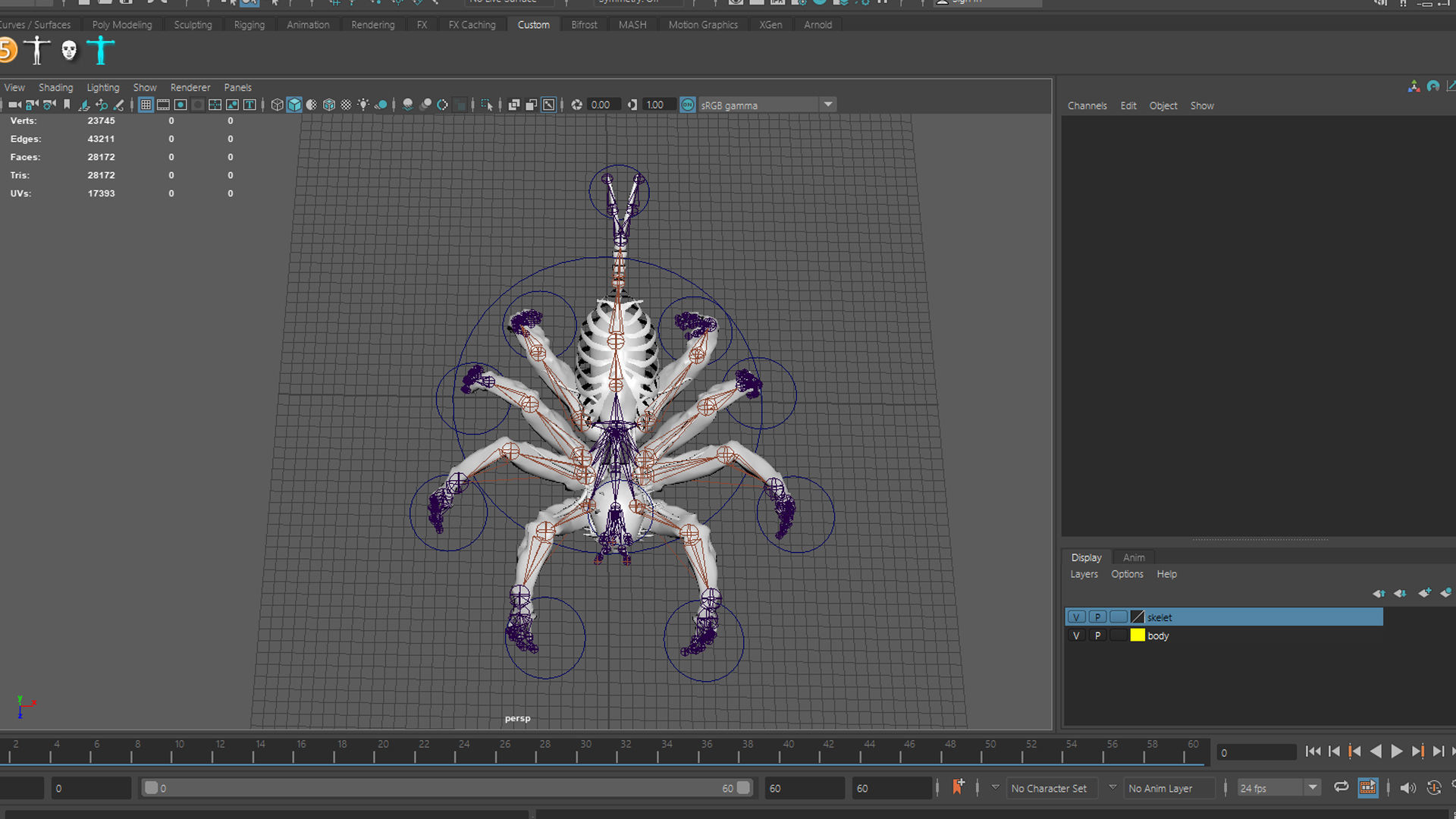Toggle body layer visibility V box

pyautogui.click(x=1076, y=635)
